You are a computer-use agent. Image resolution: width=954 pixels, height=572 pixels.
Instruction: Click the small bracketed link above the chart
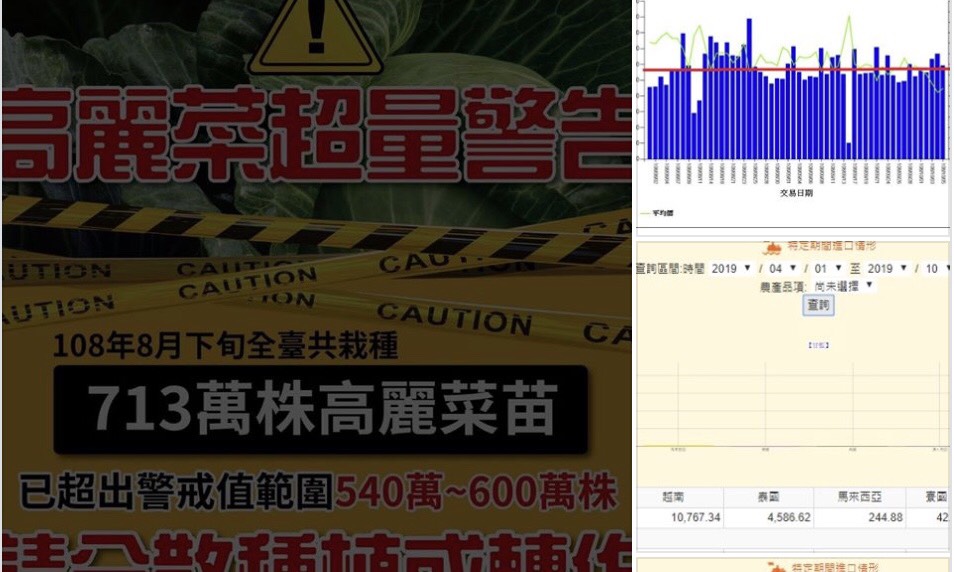coord(818,345)
